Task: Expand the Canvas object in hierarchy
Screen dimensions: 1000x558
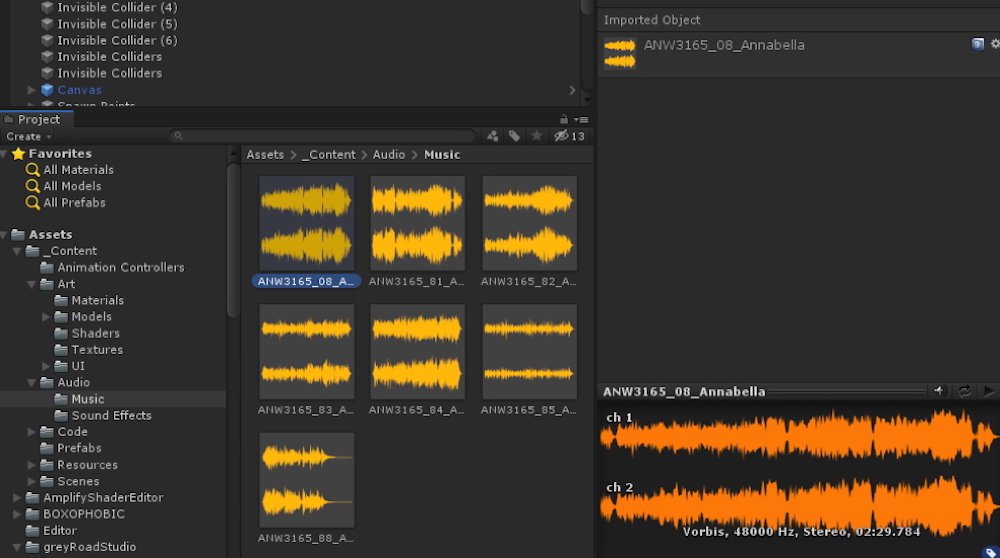Action: [x=31, y=90]
